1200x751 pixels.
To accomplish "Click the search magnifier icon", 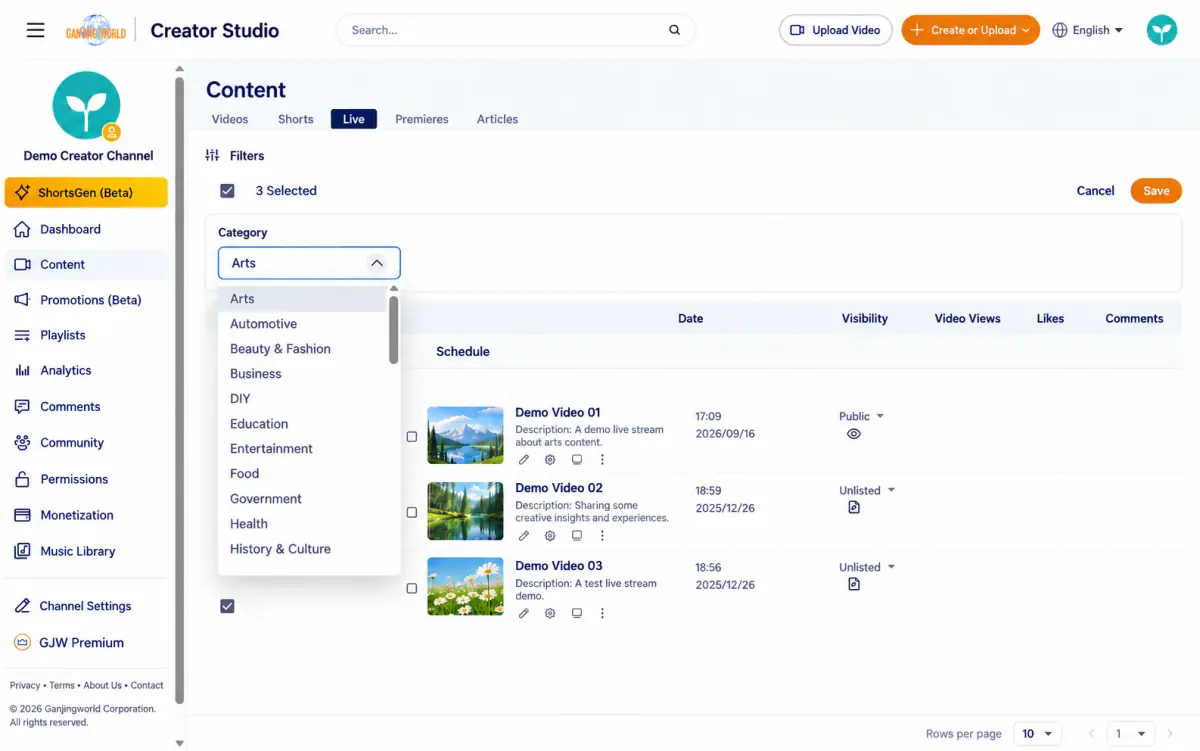I will tap(675, 30).
